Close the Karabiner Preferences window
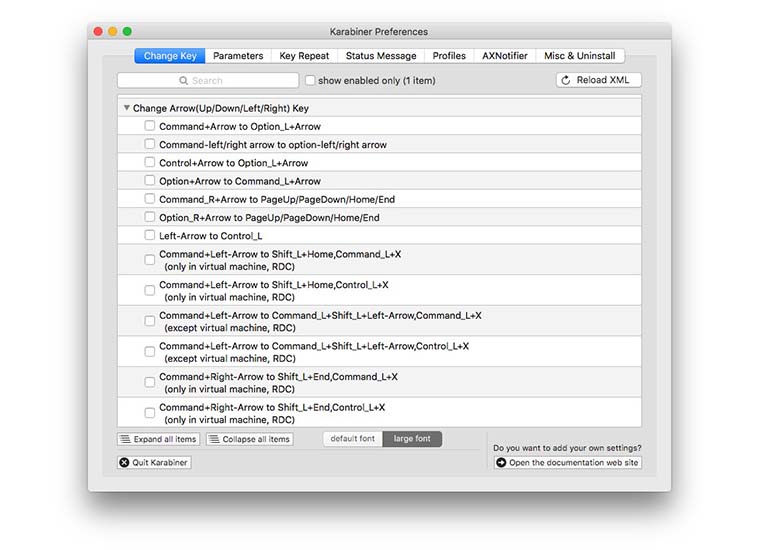 [98, 31]
